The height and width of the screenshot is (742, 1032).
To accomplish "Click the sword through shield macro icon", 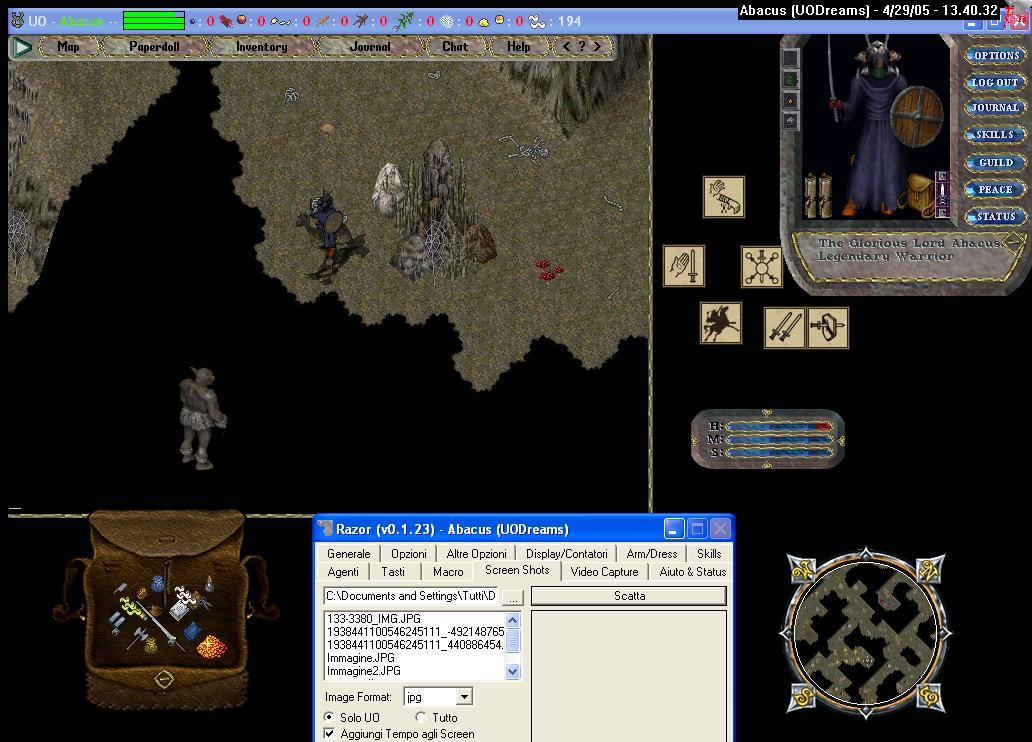I will click(827, 327).
